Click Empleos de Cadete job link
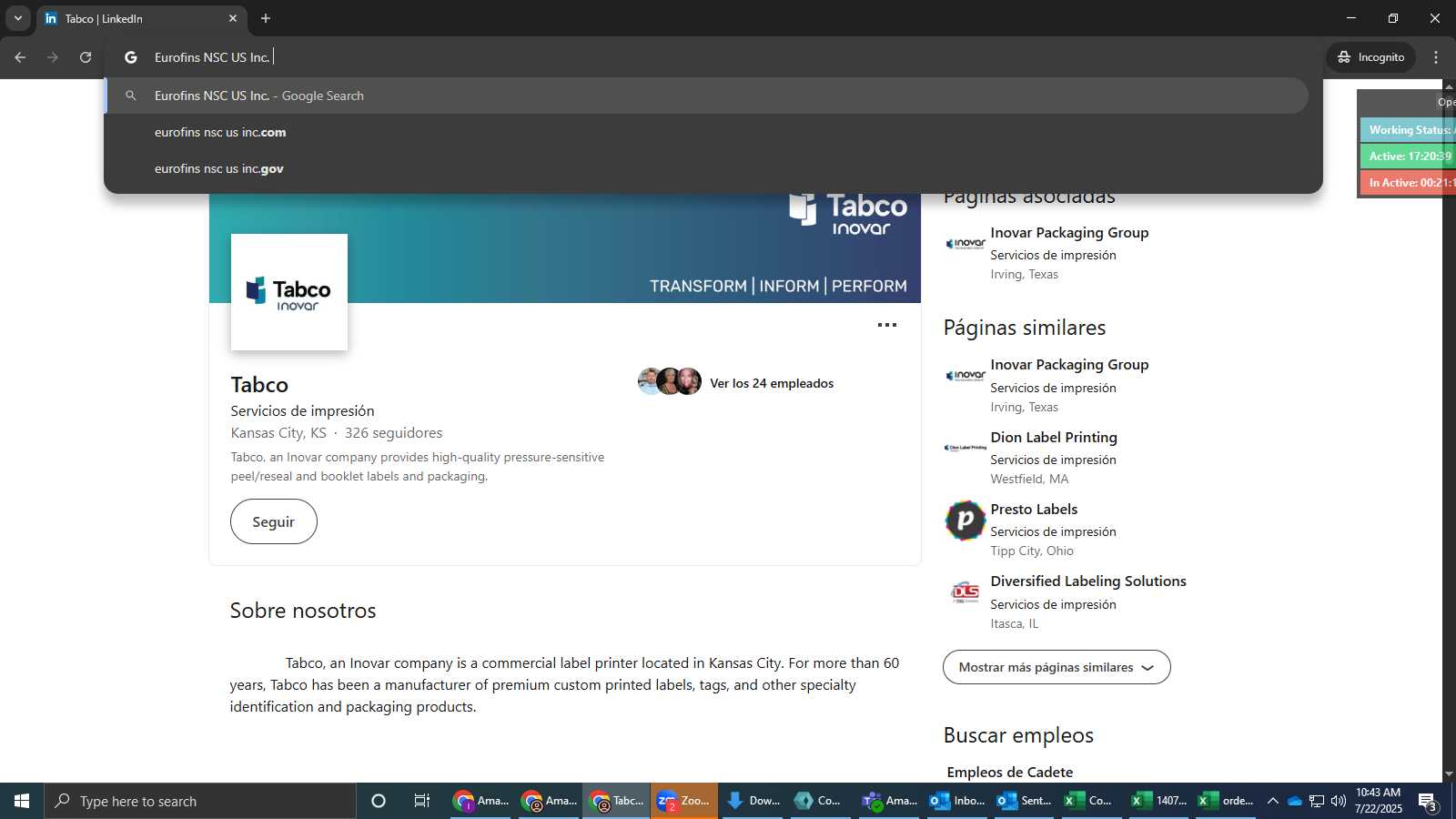1456x819 pixels. point(1010,773)
